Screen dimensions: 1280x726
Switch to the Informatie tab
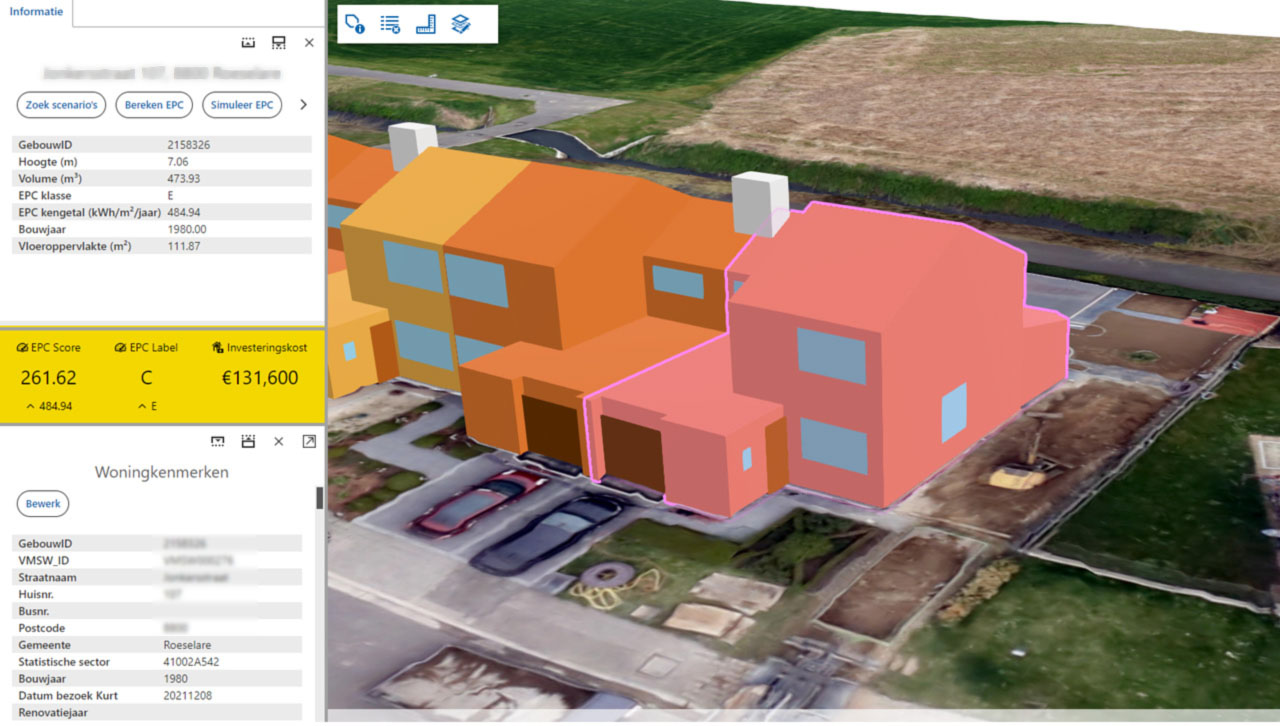tap(37, 12)
